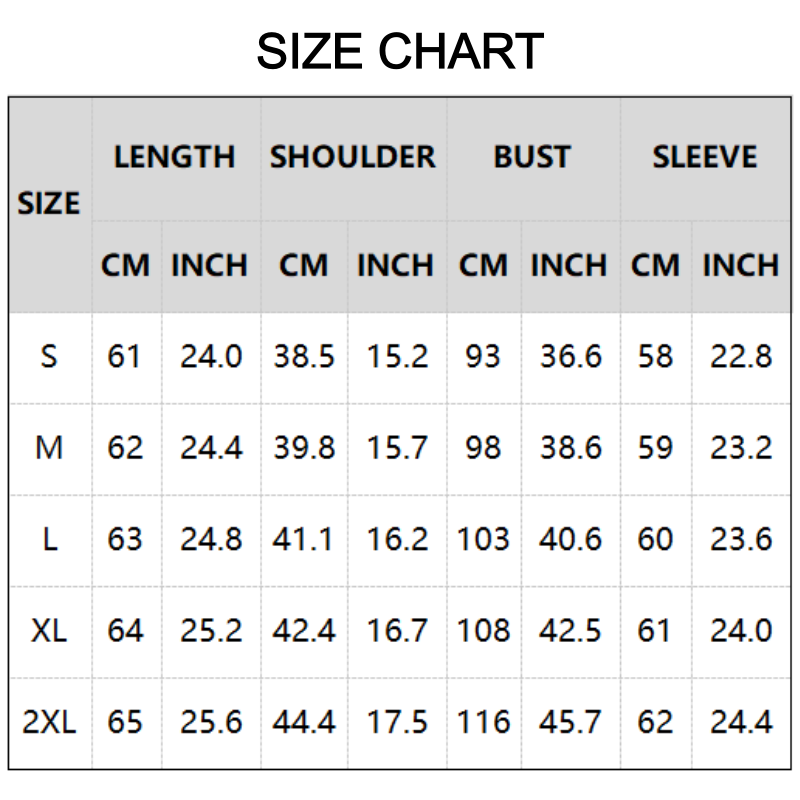The image size is (800, 800).
Task: Click the 16.2 shoulder inch cell
Action: pos(397,540)
